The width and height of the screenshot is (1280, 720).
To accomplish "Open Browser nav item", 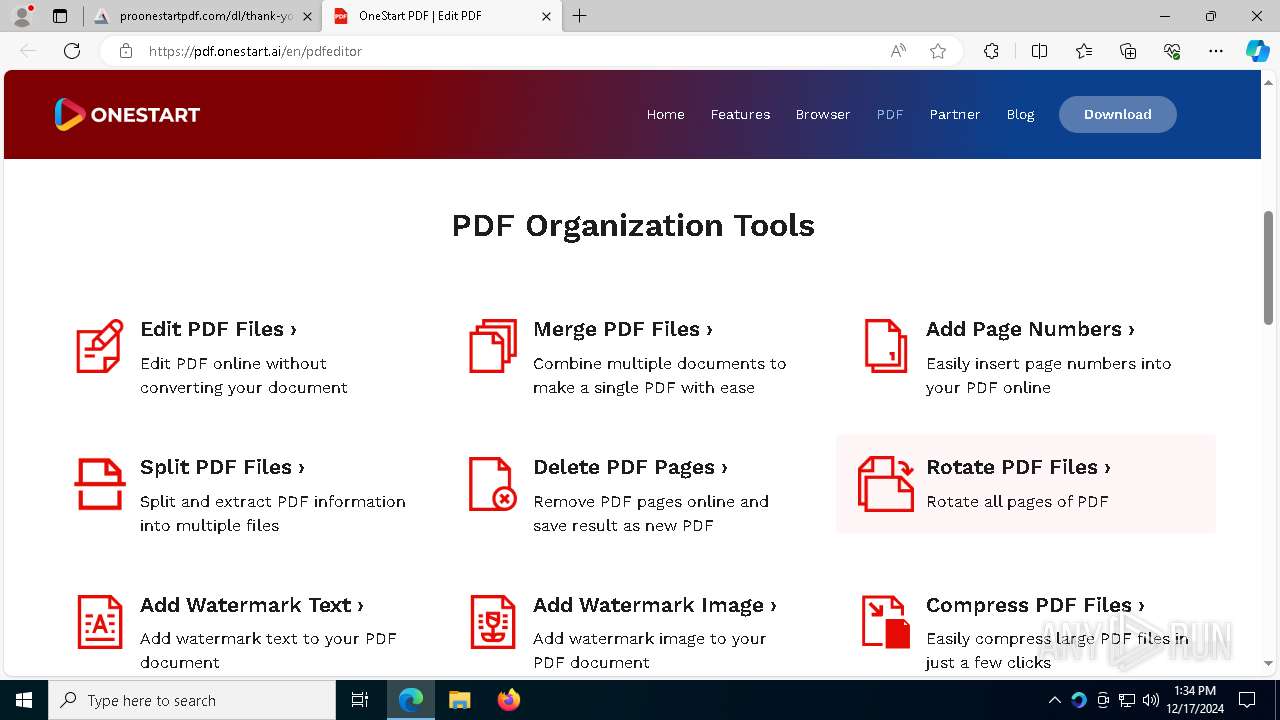I will [823, 114].
